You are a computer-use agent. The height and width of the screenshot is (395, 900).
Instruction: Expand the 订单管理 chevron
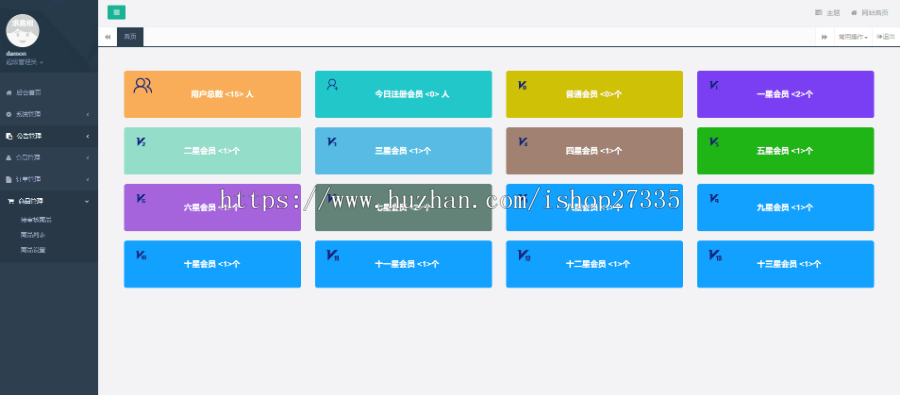[x=88, y=179]
